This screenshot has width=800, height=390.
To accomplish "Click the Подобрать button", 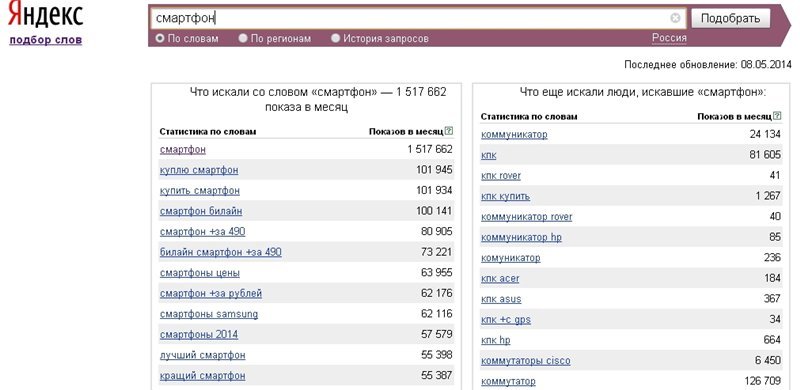I will 730,19.
